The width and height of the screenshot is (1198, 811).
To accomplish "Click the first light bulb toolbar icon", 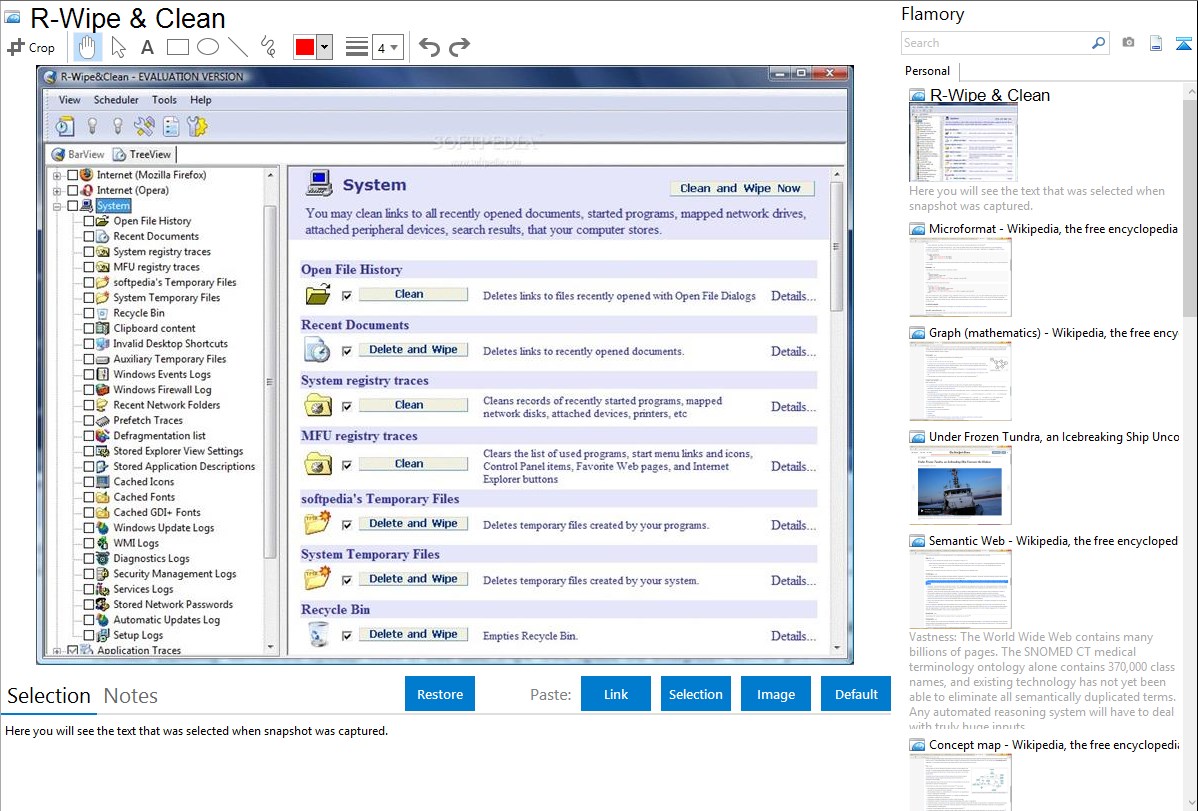I will point(92,126).
